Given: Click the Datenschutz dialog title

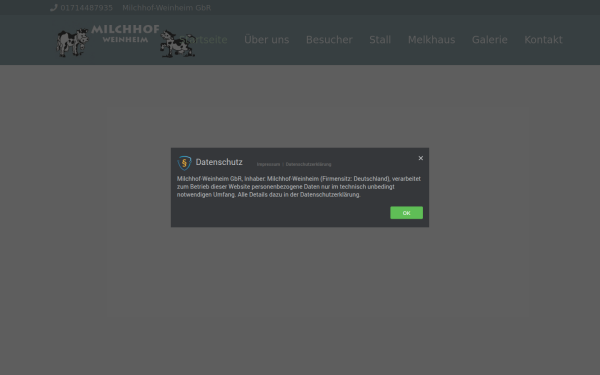Looking at the screenshot, I should tap(219, 162).
